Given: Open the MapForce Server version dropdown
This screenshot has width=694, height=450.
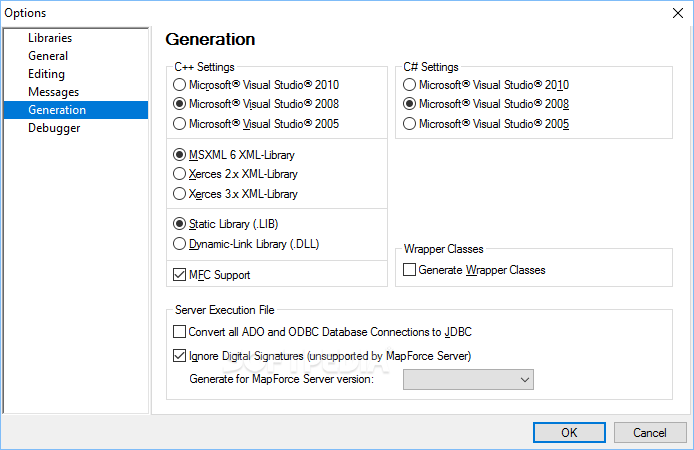Looking at the screenshot, I should pyautogui.click(x=468, y=380).
